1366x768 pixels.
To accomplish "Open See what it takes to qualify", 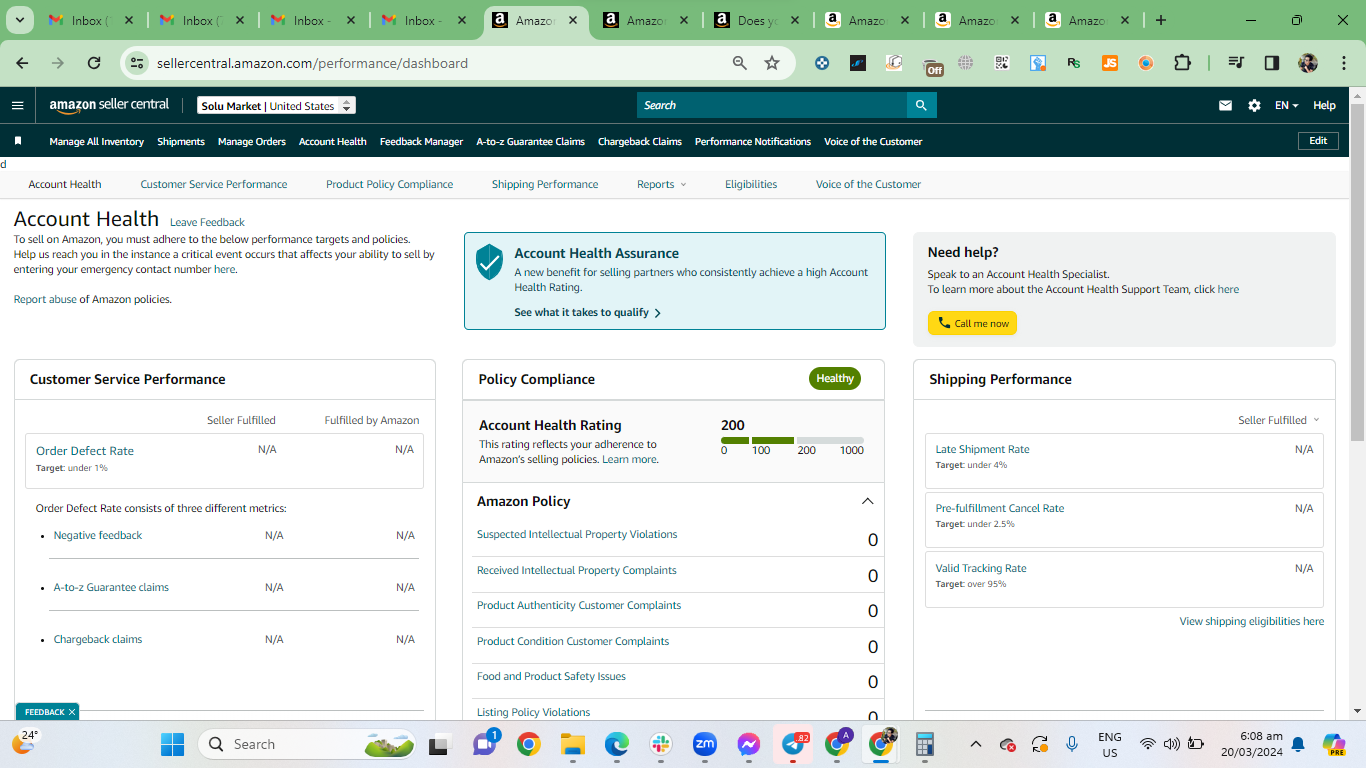I will (587, 312).
